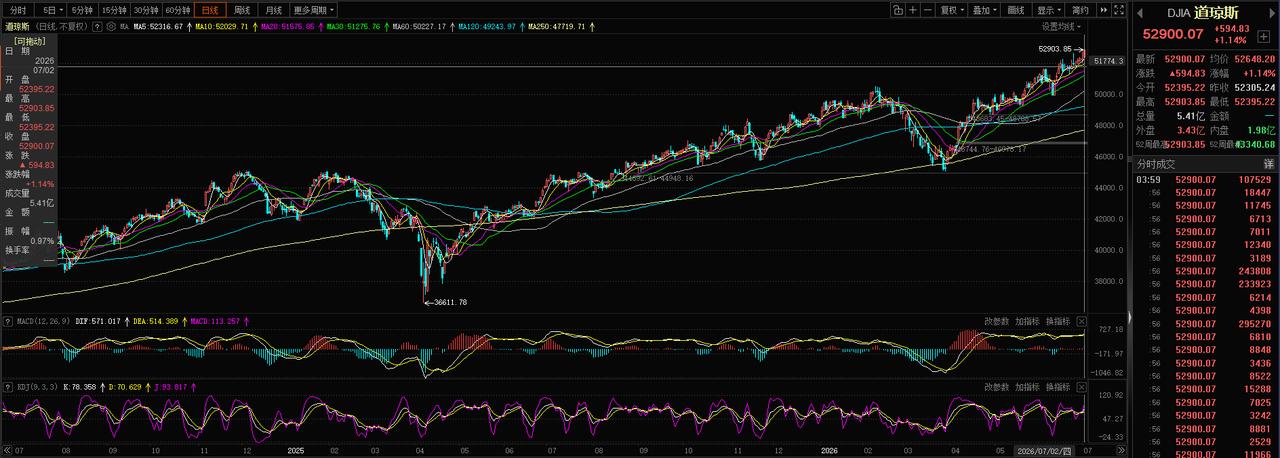Image resolution: width=1280 pixels, height=458 pixels.
Task: Select the 月线 monthly chart tab
Action: pos(273,10)
